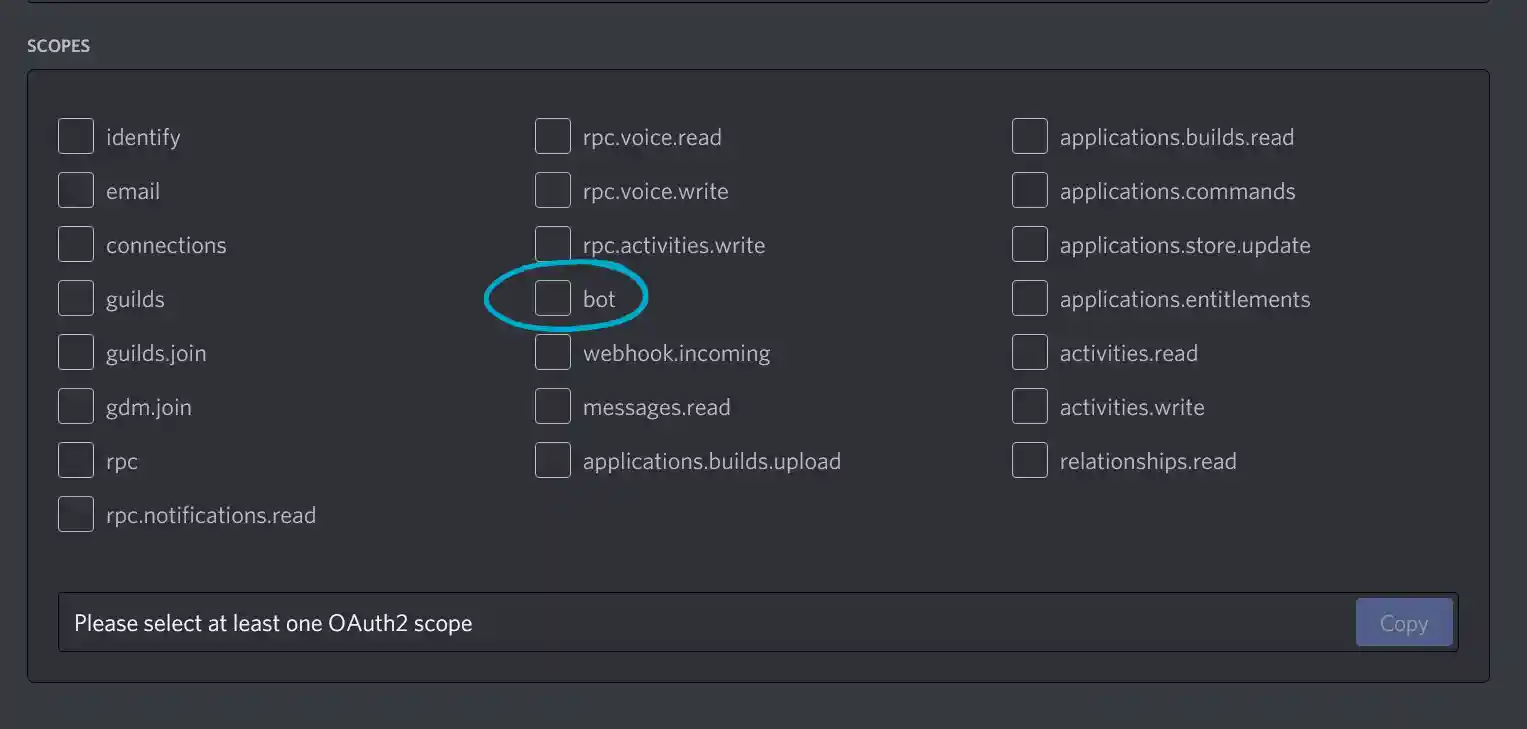Enable the connections scope
The height and width of the screenshot is (729, 1527).
pos(75,244)
